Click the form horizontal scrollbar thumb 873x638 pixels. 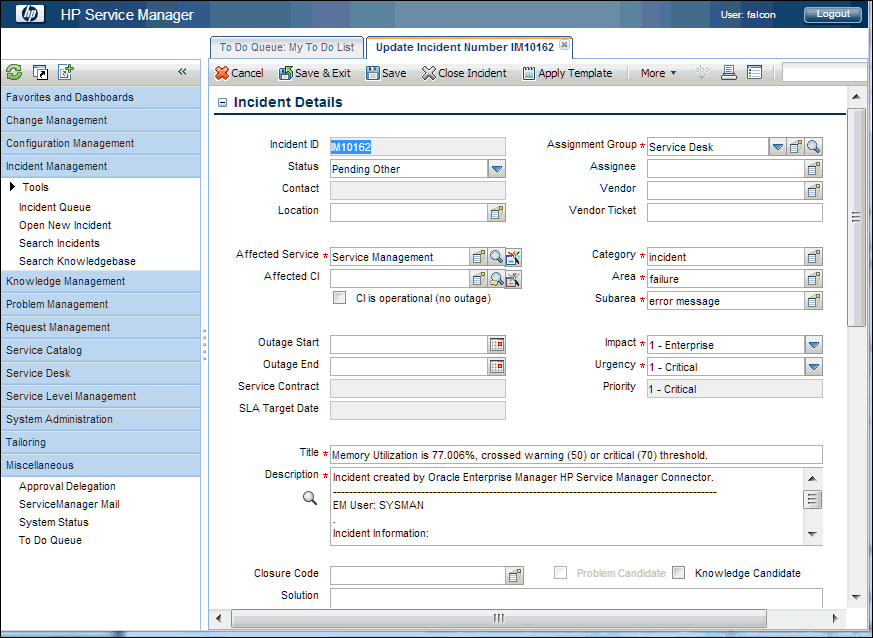click(x=498, y=618)
